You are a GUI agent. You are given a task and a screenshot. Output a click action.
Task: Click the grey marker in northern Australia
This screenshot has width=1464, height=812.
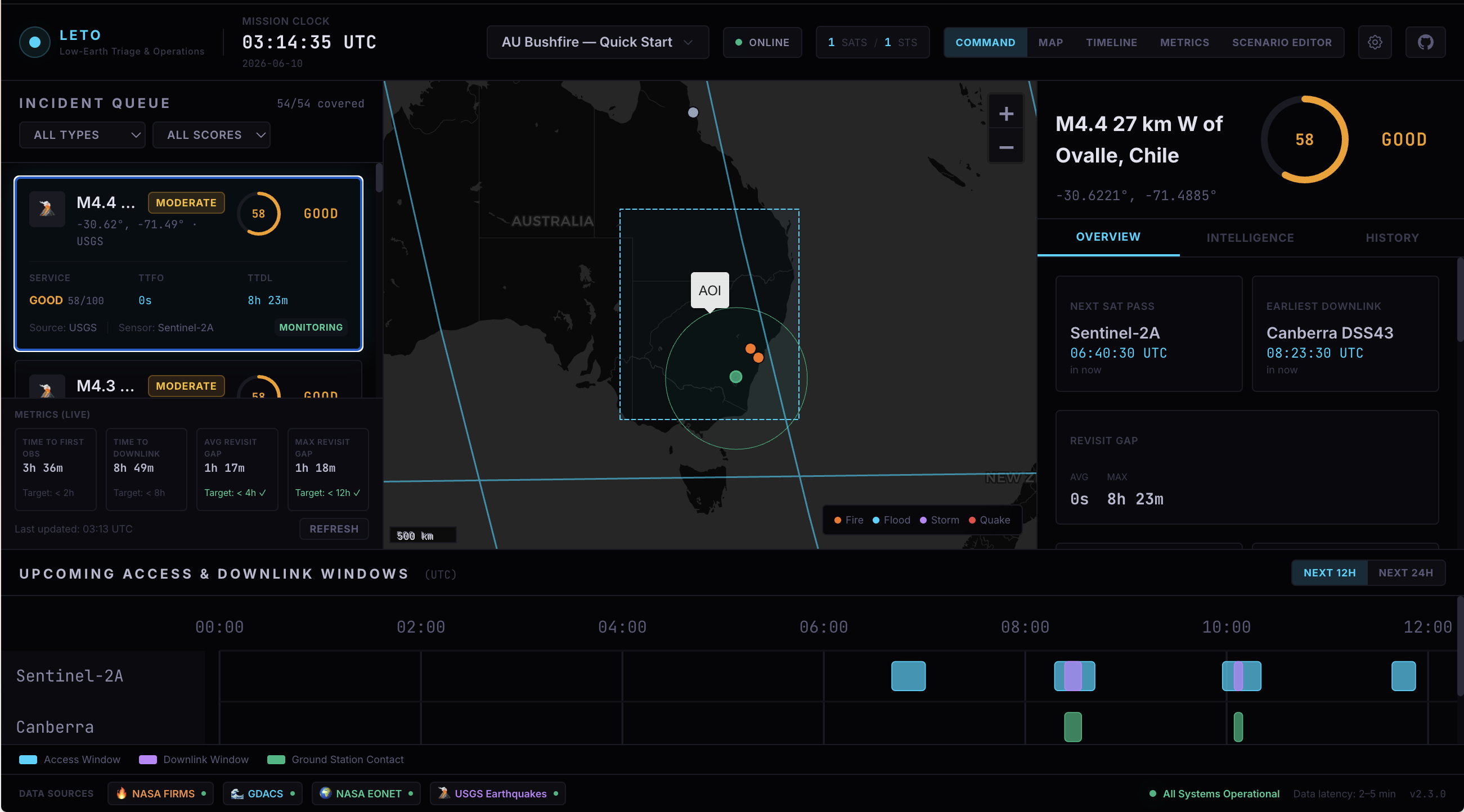click(693, 112)
